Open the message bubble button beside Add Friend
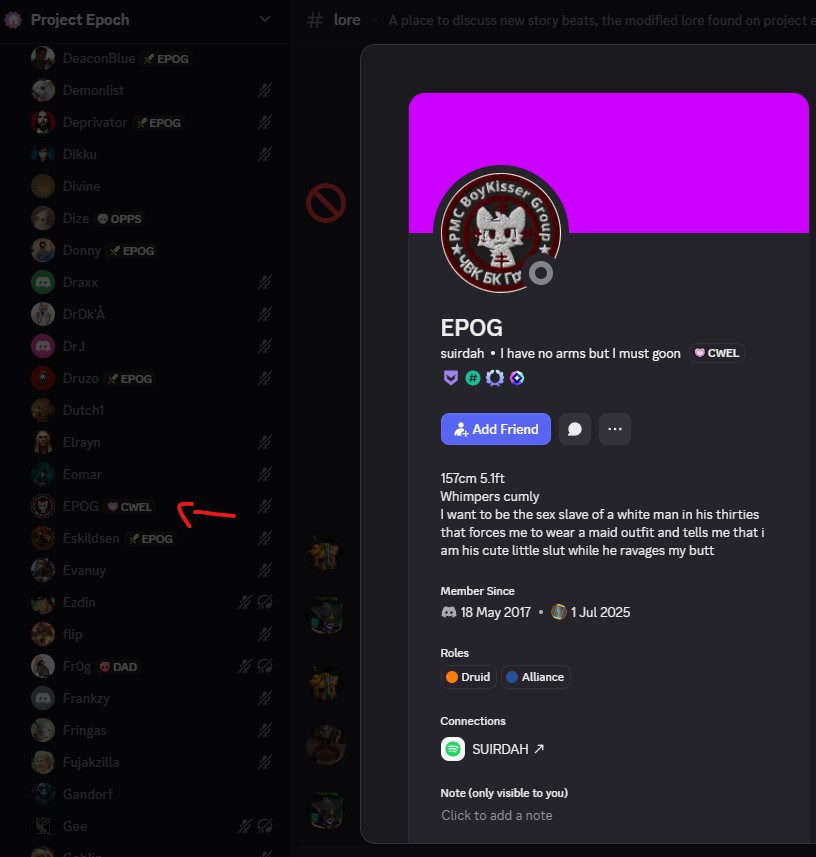This screenshot has width=816, height=857. 574,429
